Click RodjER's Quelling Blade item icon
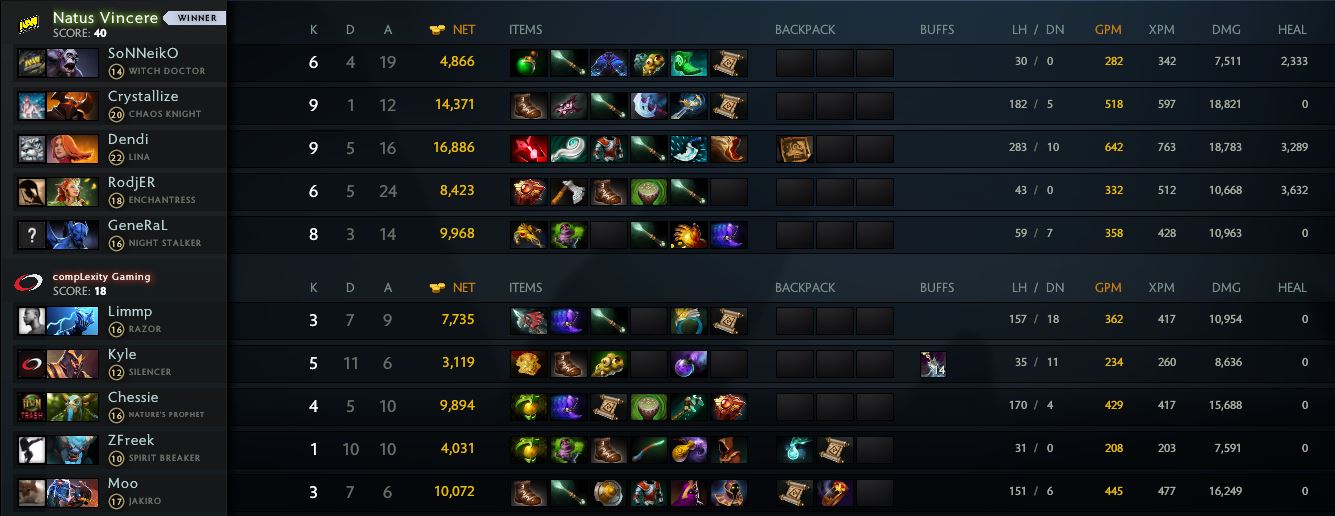 569,192
